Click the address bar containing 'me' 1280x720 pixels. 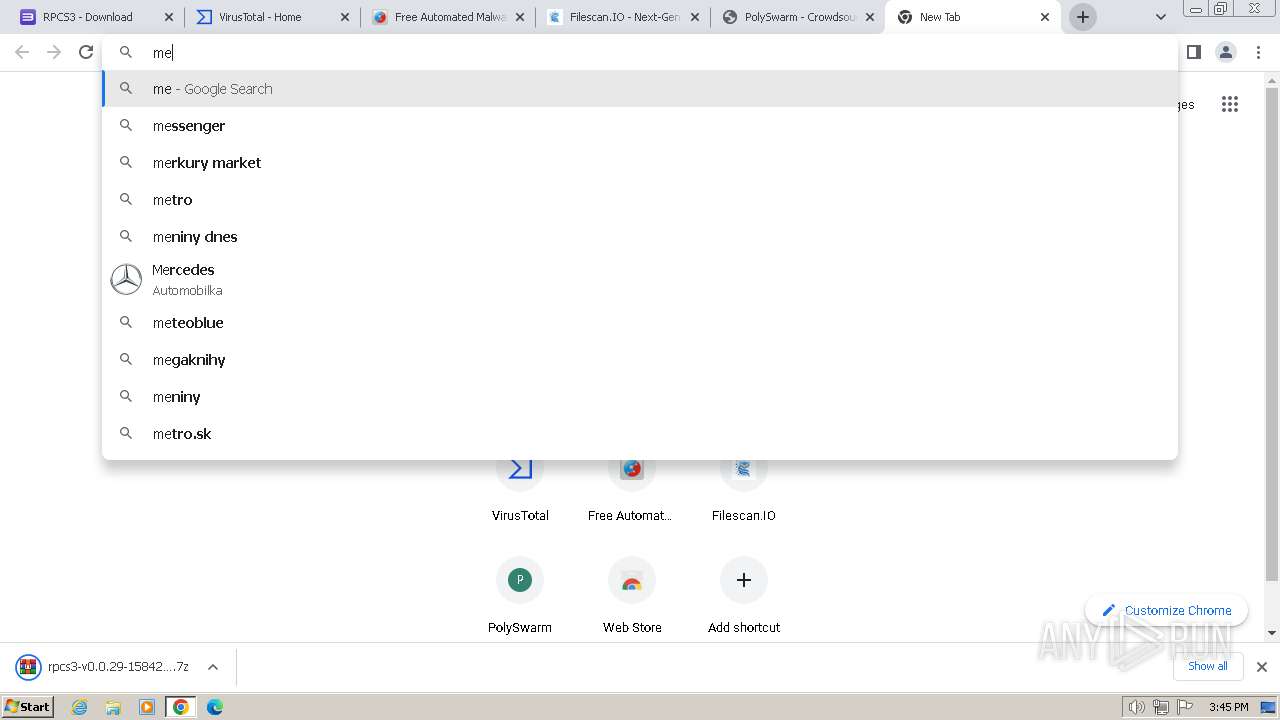[640, 52]
